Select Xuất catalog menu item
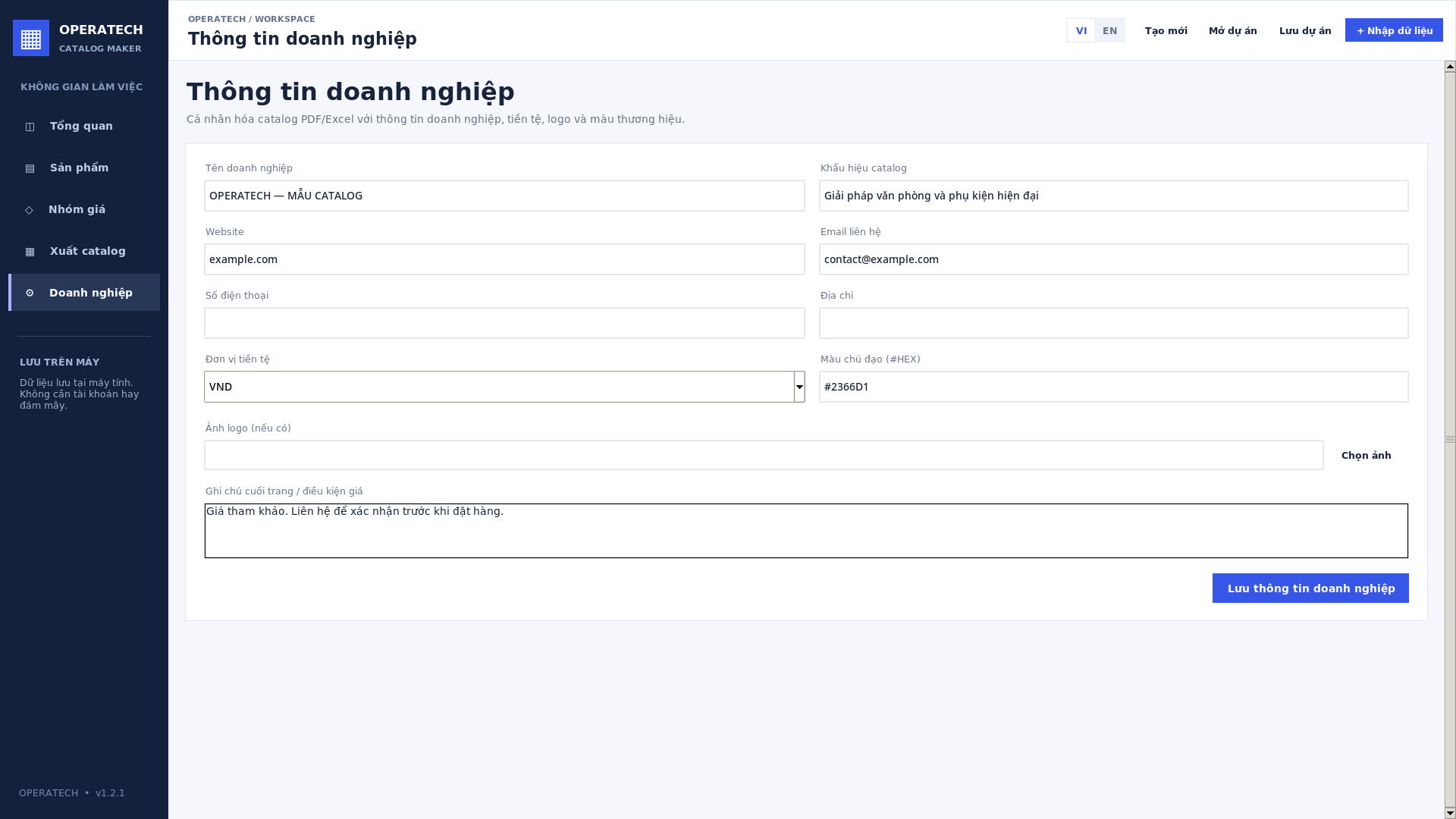This screenshot has width=1456, height=819. [x=84, y=251]
